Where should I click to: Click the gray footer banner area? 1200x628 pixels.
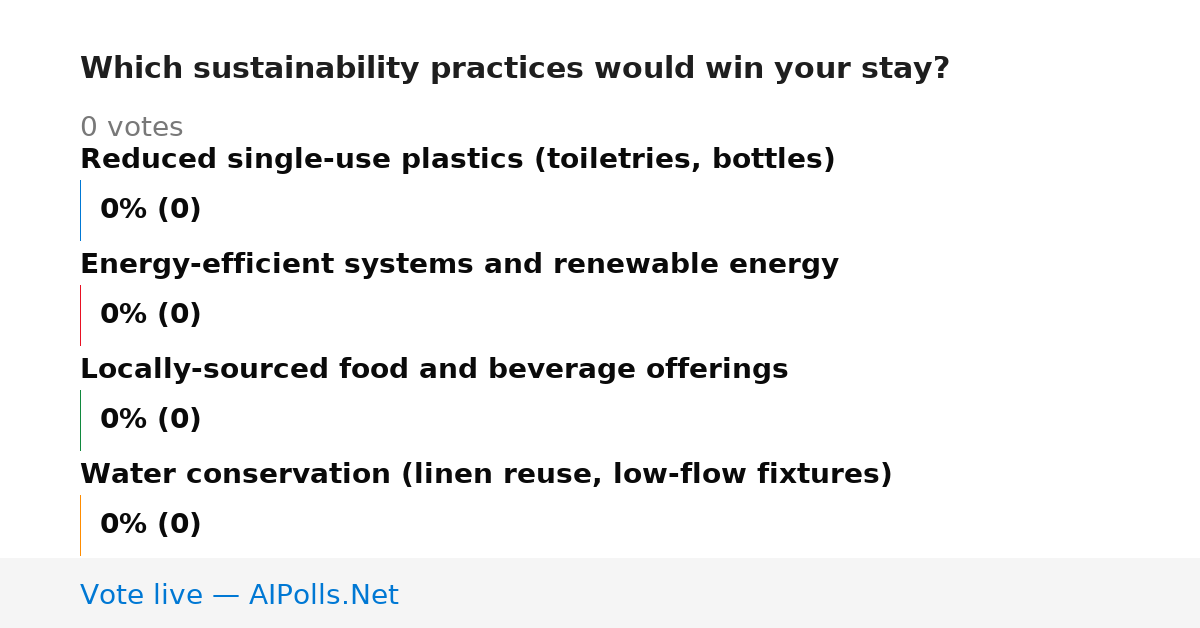600,593
